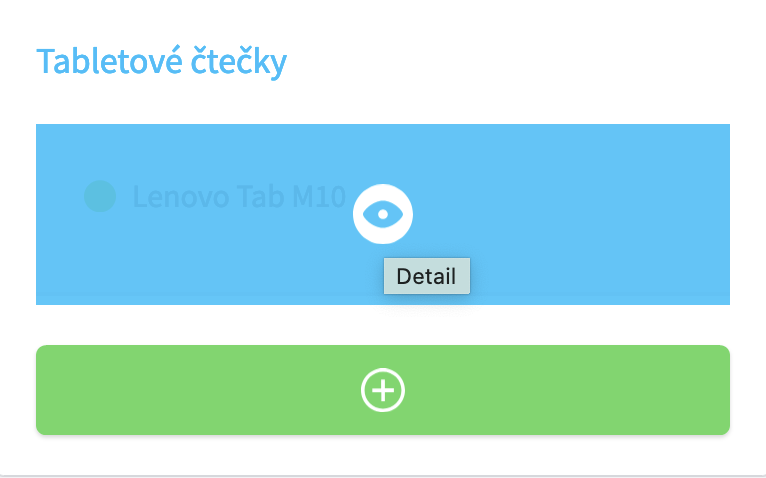The height and width of the screenshot is (478, 766).
Task: Click the Detail tooltip label
Action: point(427,276)
